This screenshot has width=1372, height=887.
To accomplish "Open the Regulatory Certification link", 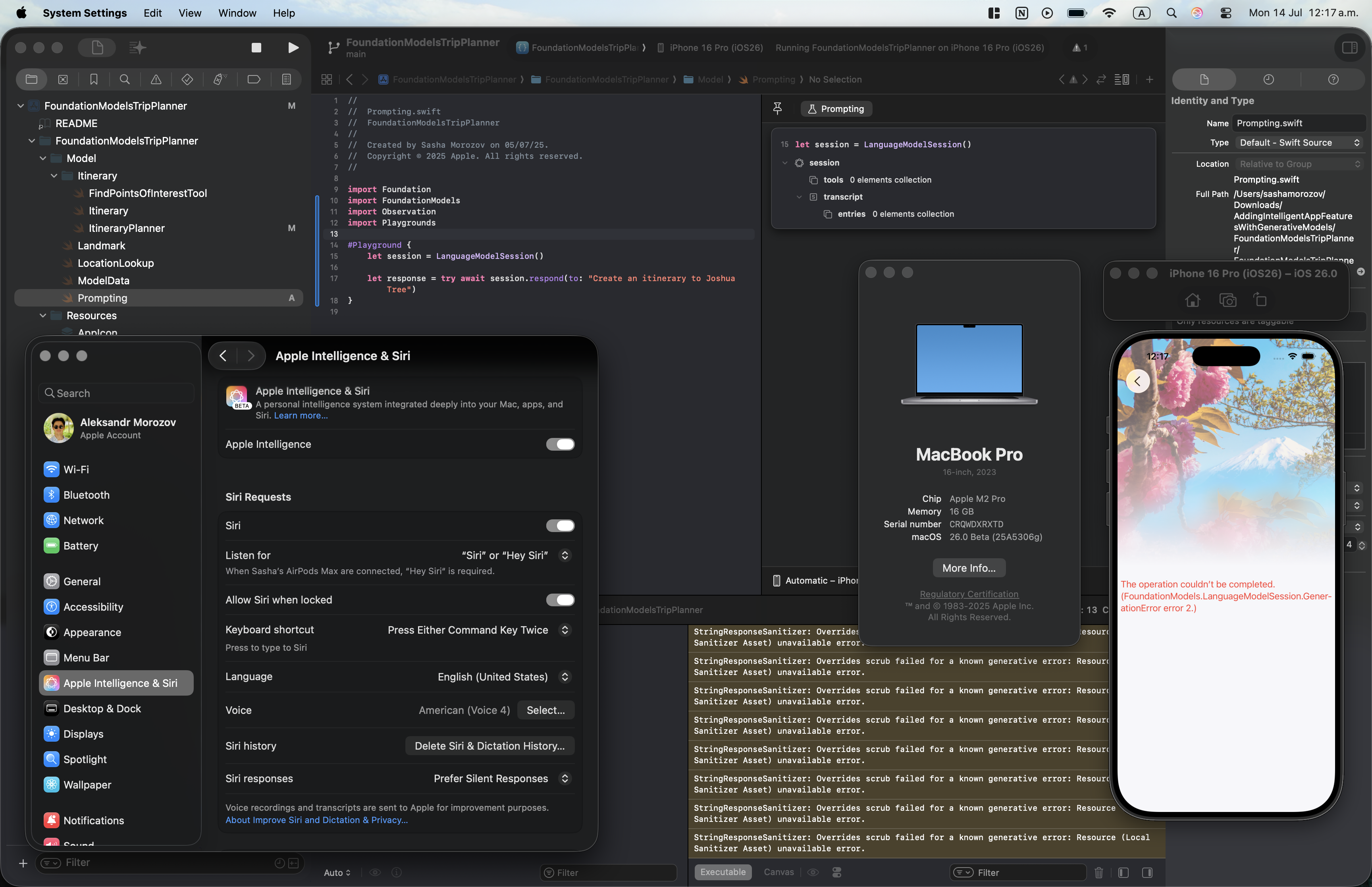I will click(968, 594).
